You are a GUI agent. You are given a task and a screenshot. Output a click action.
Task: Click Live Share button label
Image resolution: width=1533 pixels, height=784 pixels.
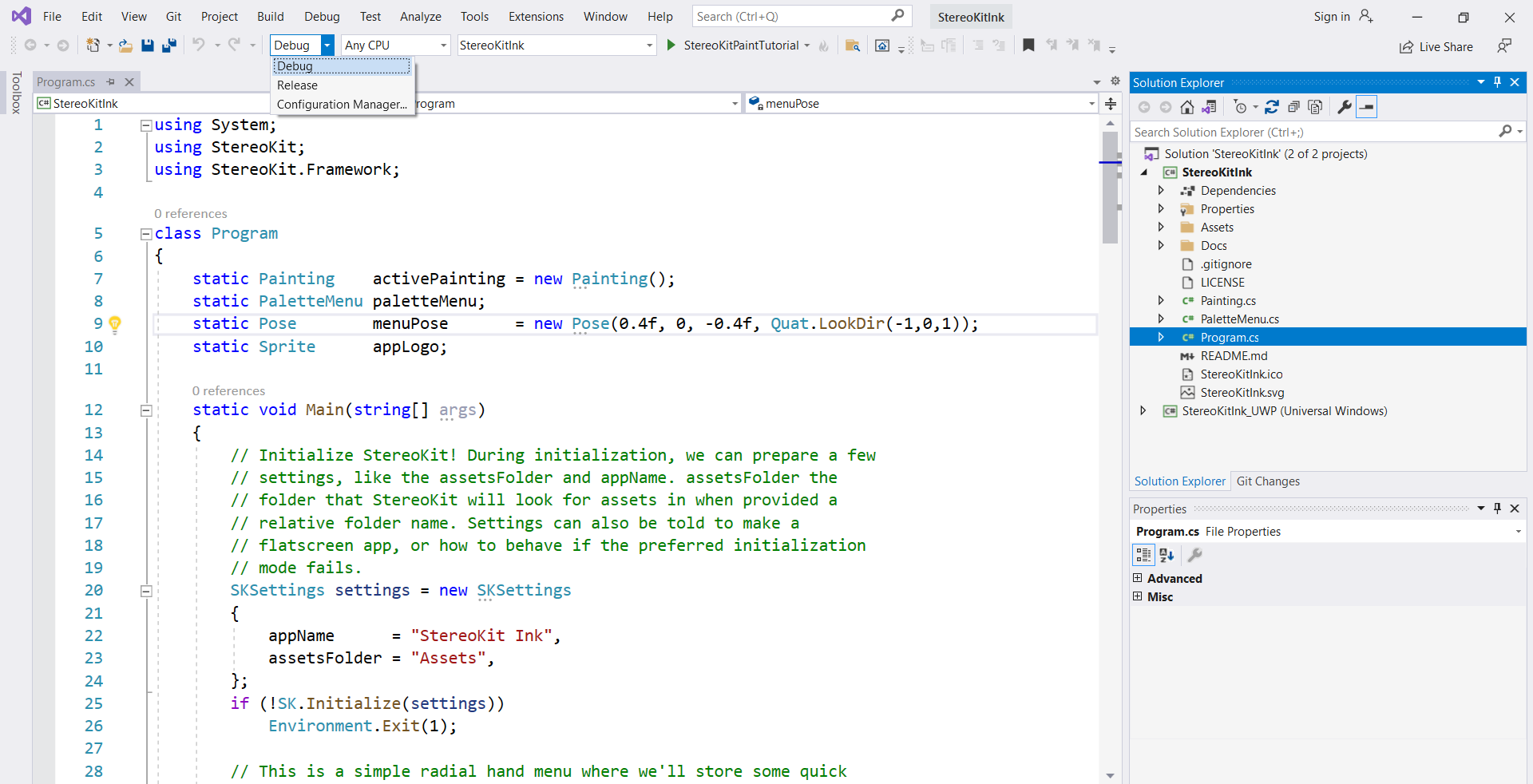point(1446,47)
